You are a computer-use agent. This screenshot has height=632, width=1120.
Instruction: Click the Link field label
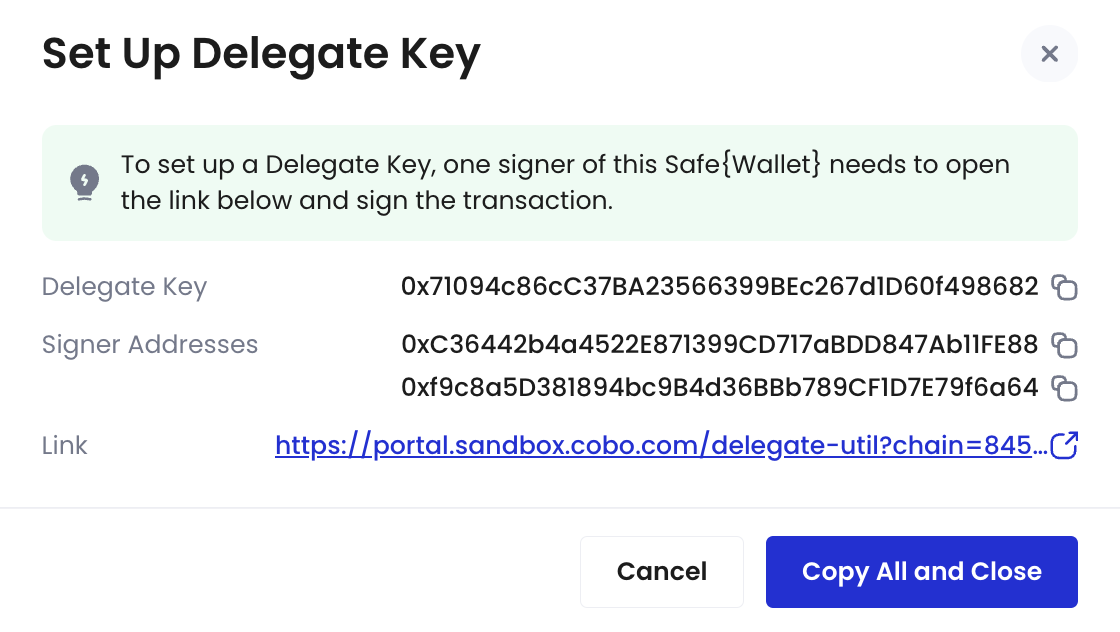coord(64,446)
